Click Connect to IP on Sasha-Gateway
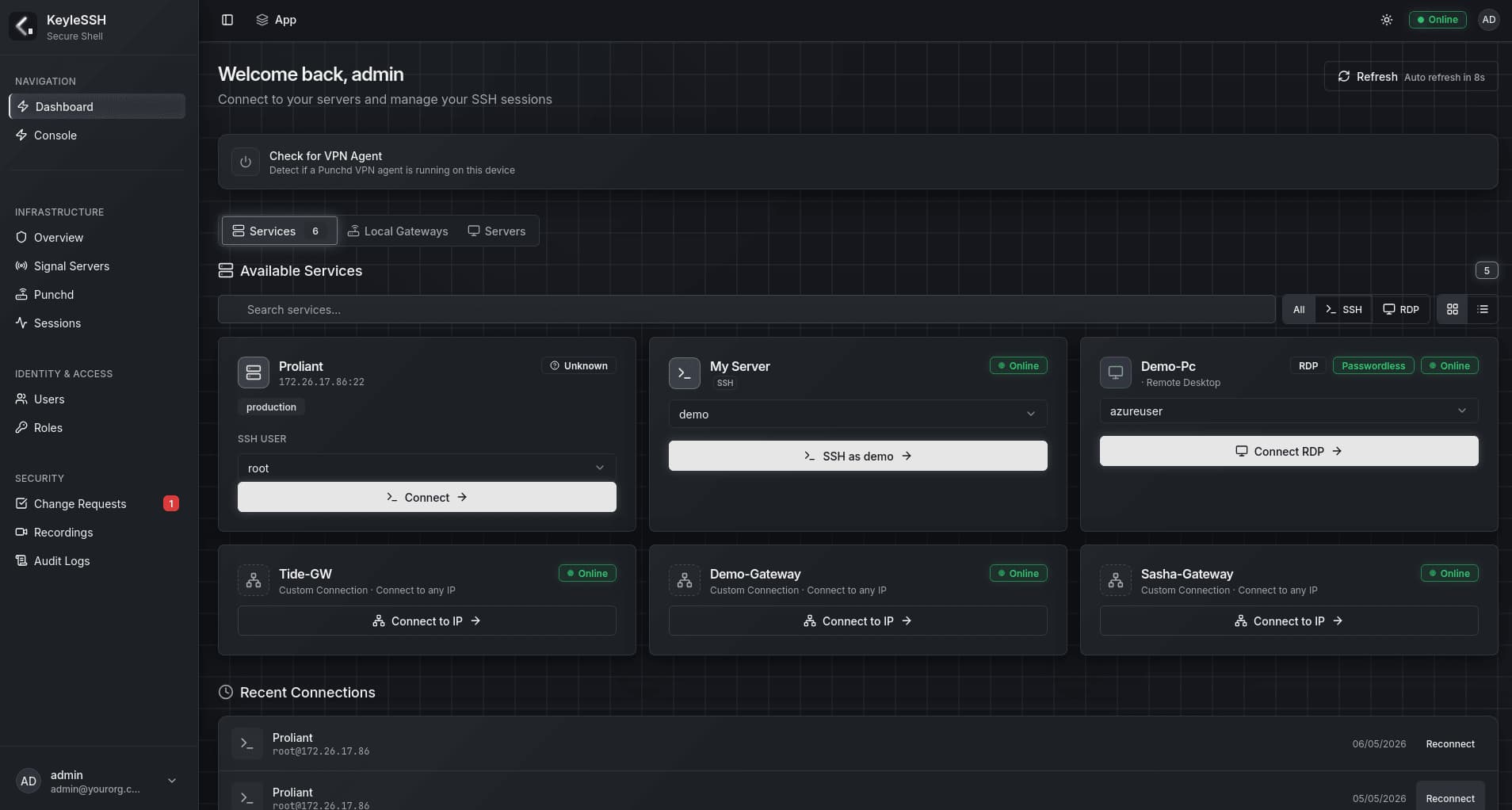The height and width of the screenshot is (810, 1512). tap(1289, 621)
